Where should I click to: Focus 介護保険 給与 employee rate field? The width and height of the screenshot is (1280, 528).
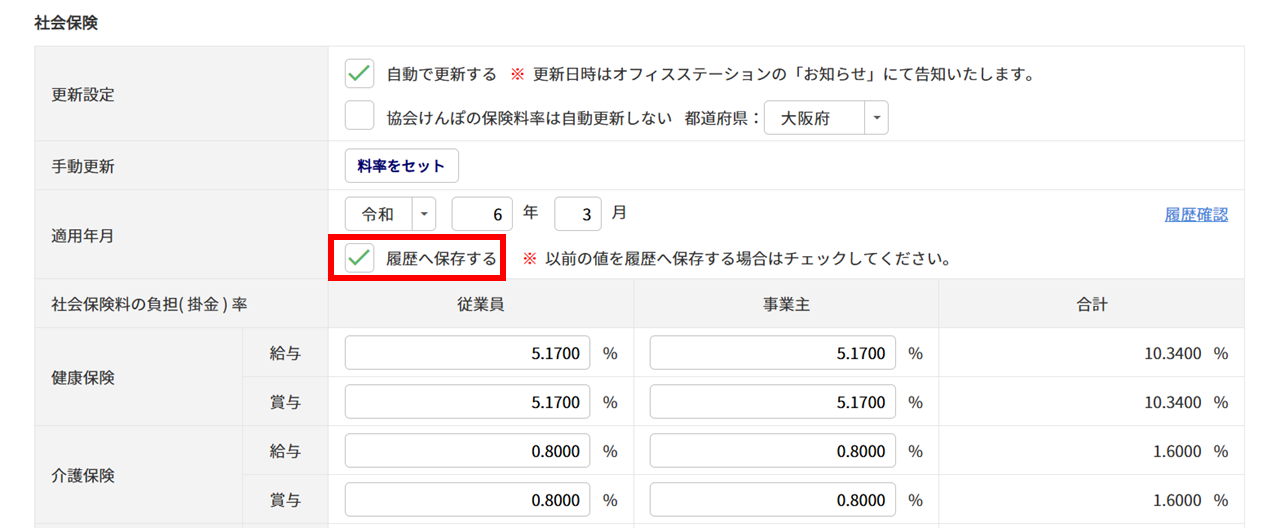(467, 451)
